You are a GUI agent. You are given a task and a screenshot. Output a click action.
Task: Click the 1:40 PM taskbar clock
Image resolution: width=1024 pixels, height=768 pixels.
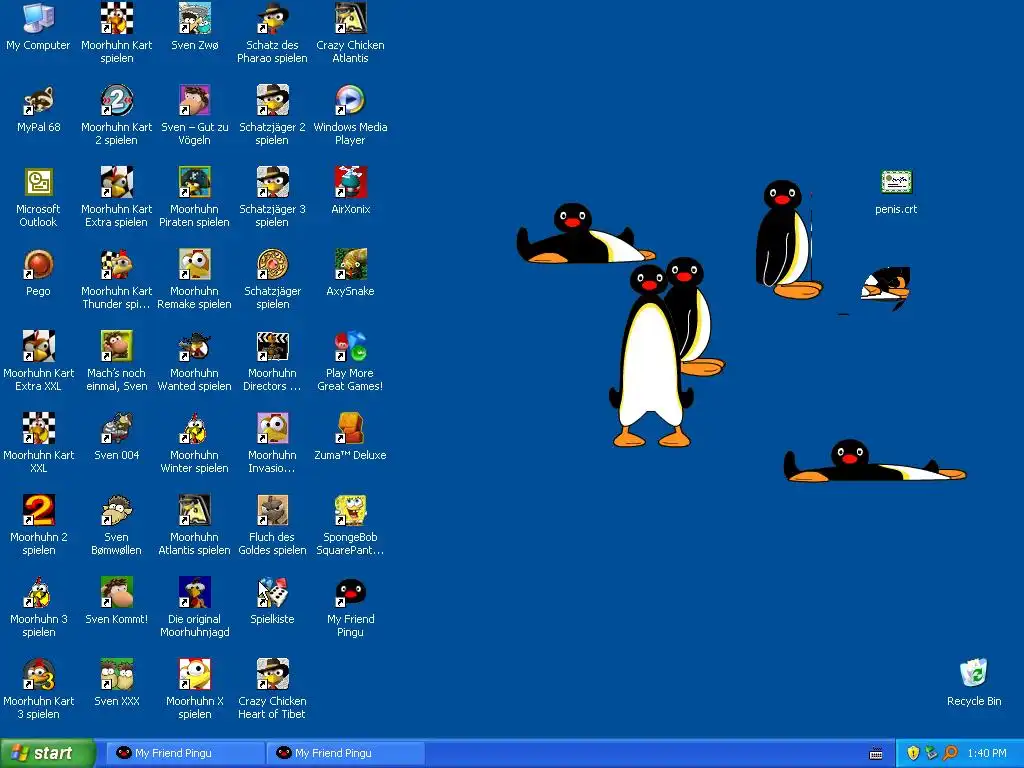[987, 753]
